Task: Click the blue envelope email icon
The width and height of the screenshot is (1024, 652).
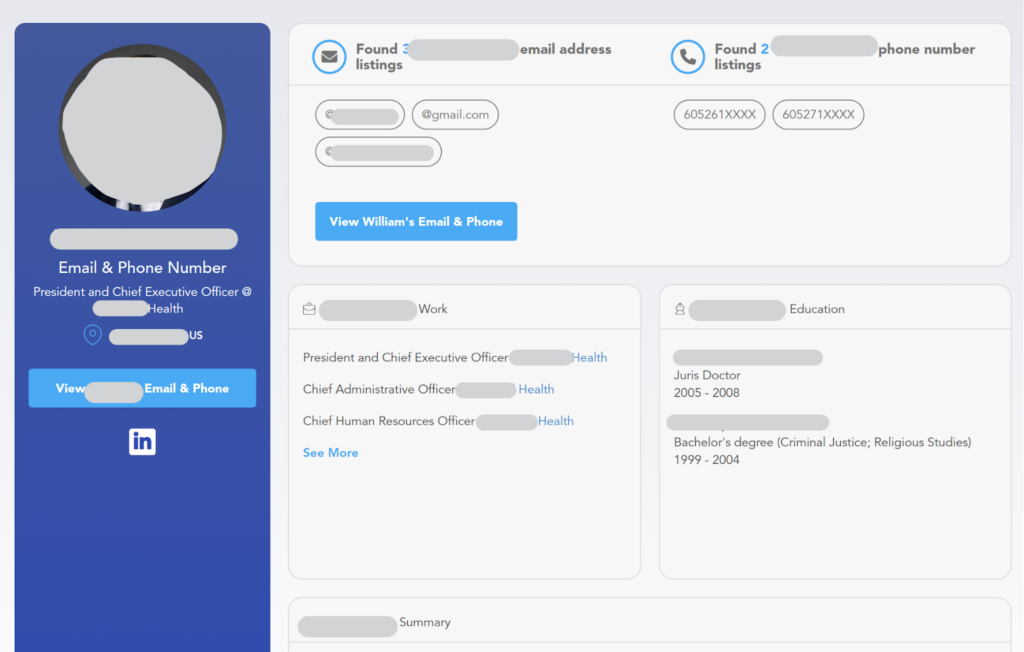Action: coord(329,56)
